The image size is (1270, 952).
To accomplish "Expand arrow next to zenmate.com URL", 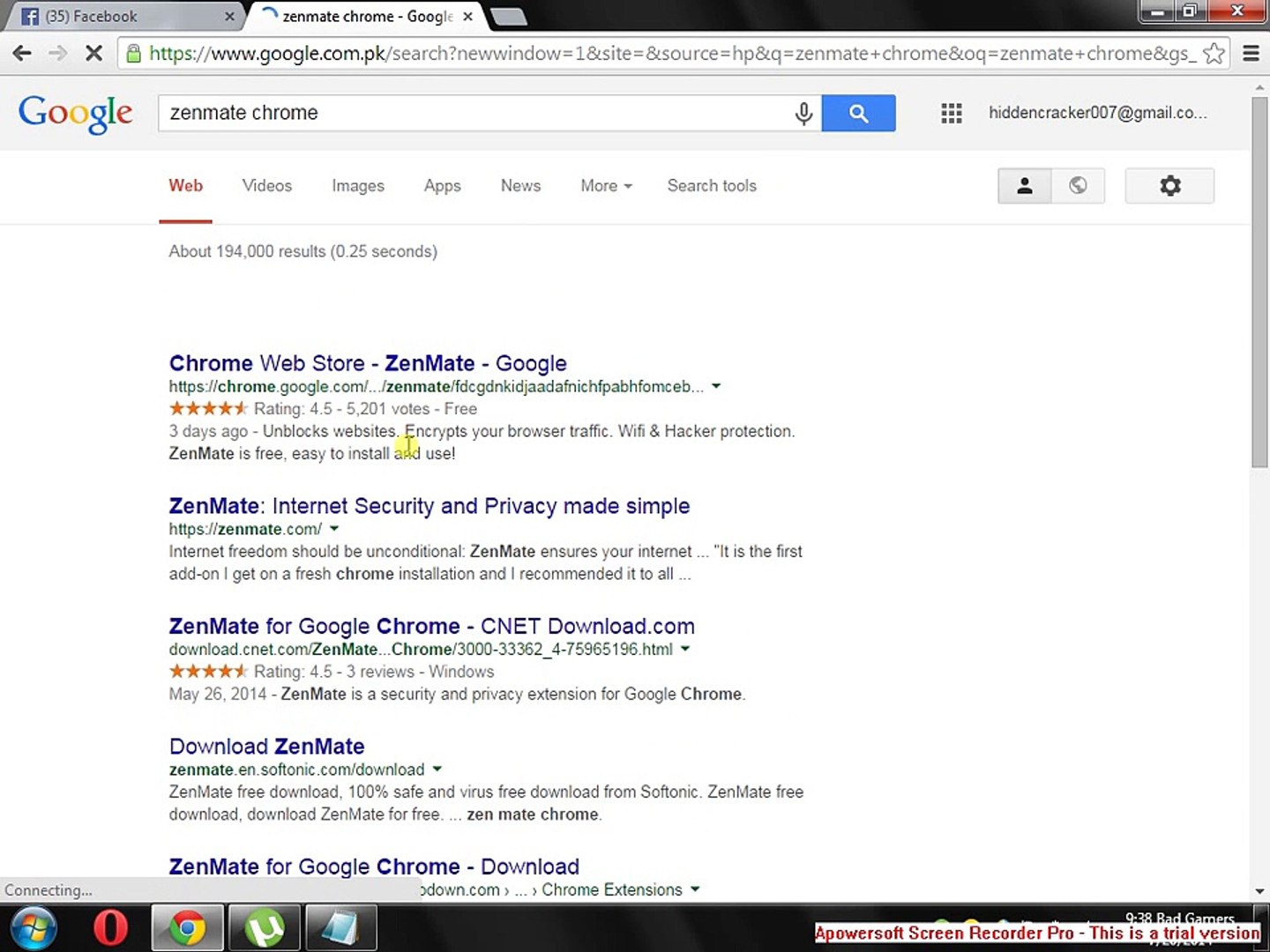I will pyautogui.click(x=334, y=529).
